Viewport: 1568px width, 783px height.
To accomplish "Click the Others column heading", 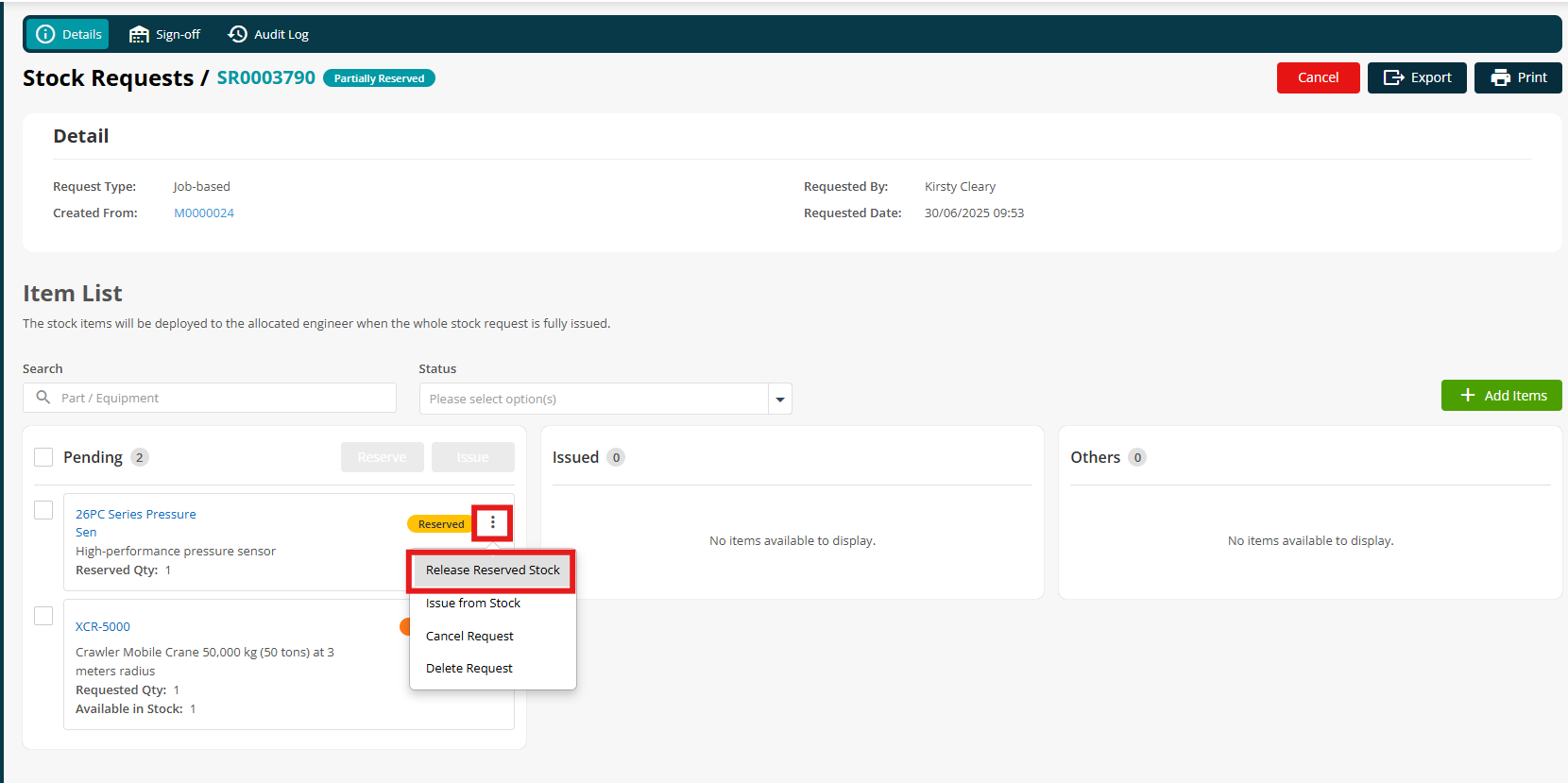I will pyautogui.click(x=1095, y=457).
